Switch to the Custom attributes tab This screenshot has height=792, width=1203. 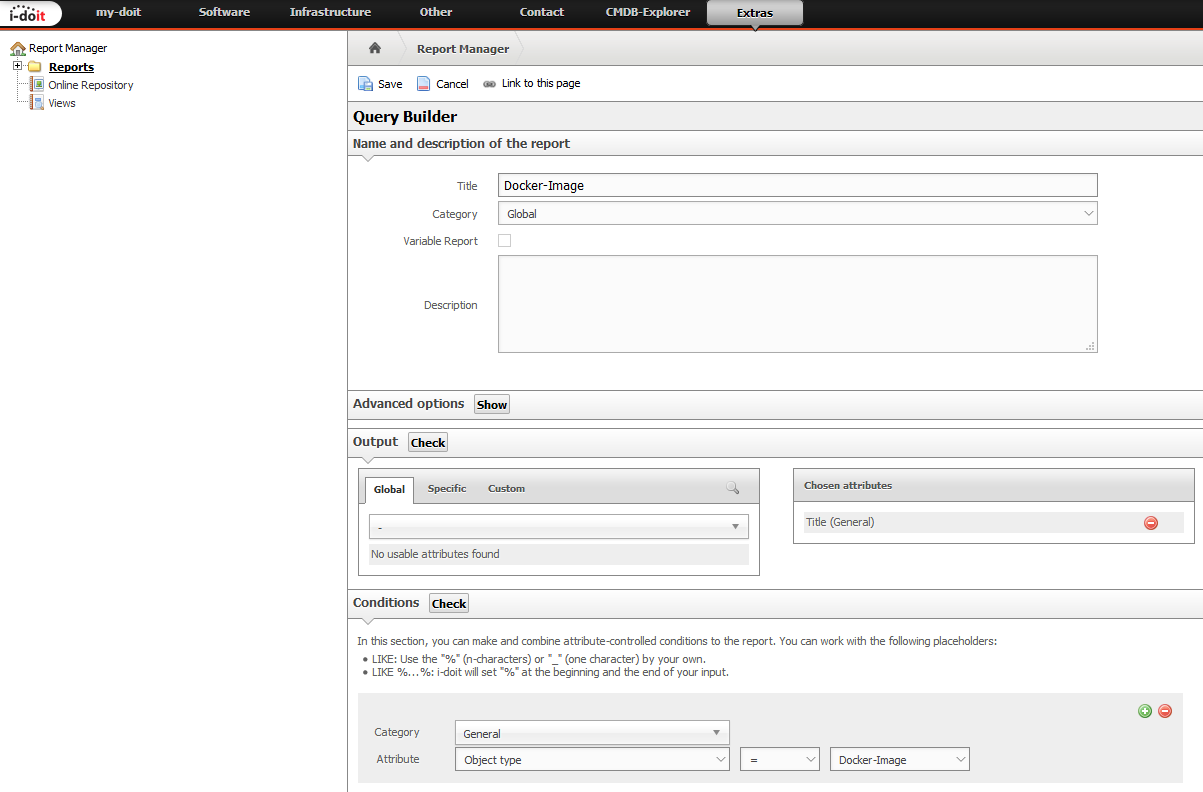pos(506,488)
